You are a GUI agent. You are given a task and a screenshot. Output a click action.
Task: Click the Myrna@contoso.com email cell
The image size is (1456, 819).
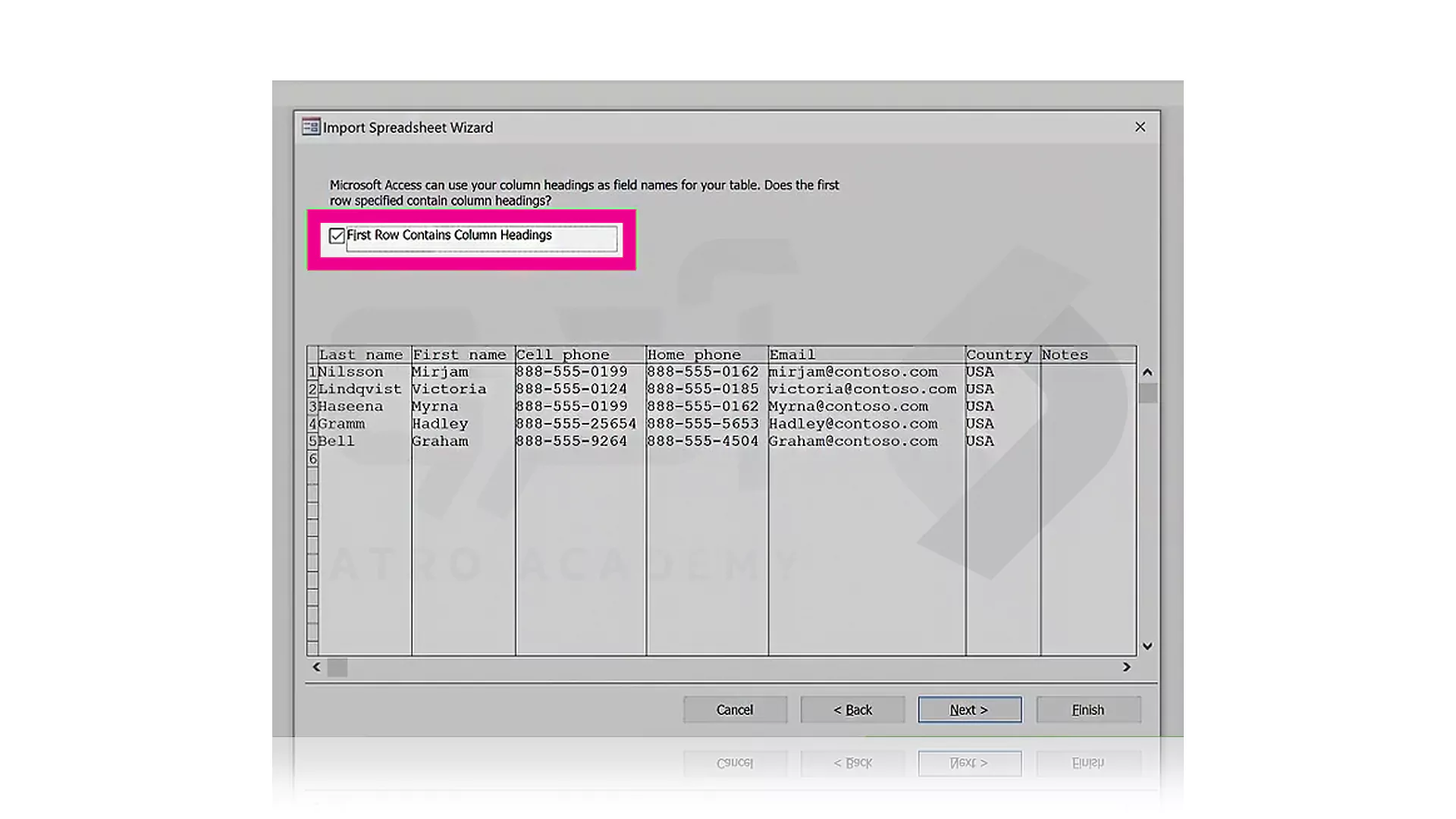867,406
